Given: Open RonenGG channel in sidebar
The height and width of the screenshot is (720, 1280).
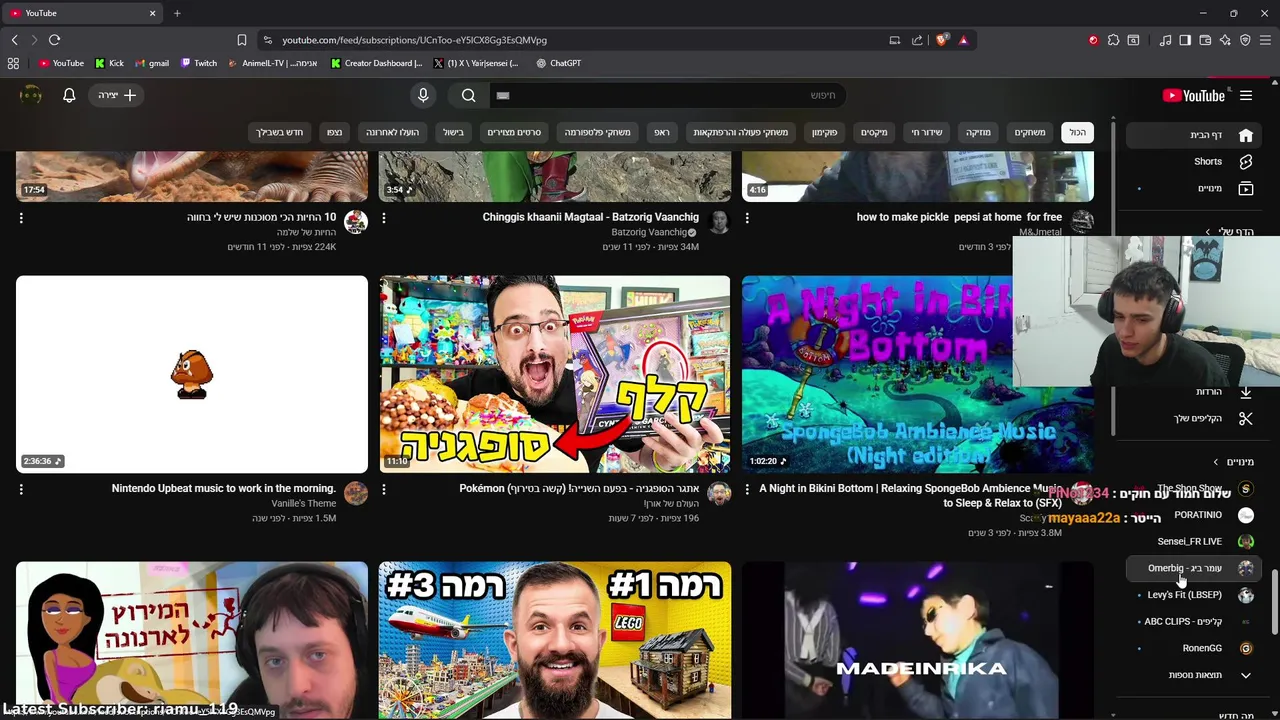Looking at the screenshot, I should tap(1195, 648).
